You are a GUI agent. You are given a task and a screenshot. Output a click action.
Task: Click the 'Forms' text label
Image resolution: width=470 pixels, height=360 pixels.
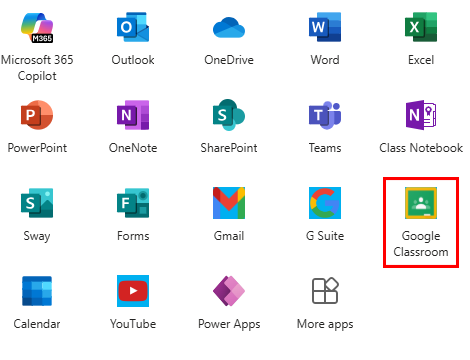(x=133, y=236)
